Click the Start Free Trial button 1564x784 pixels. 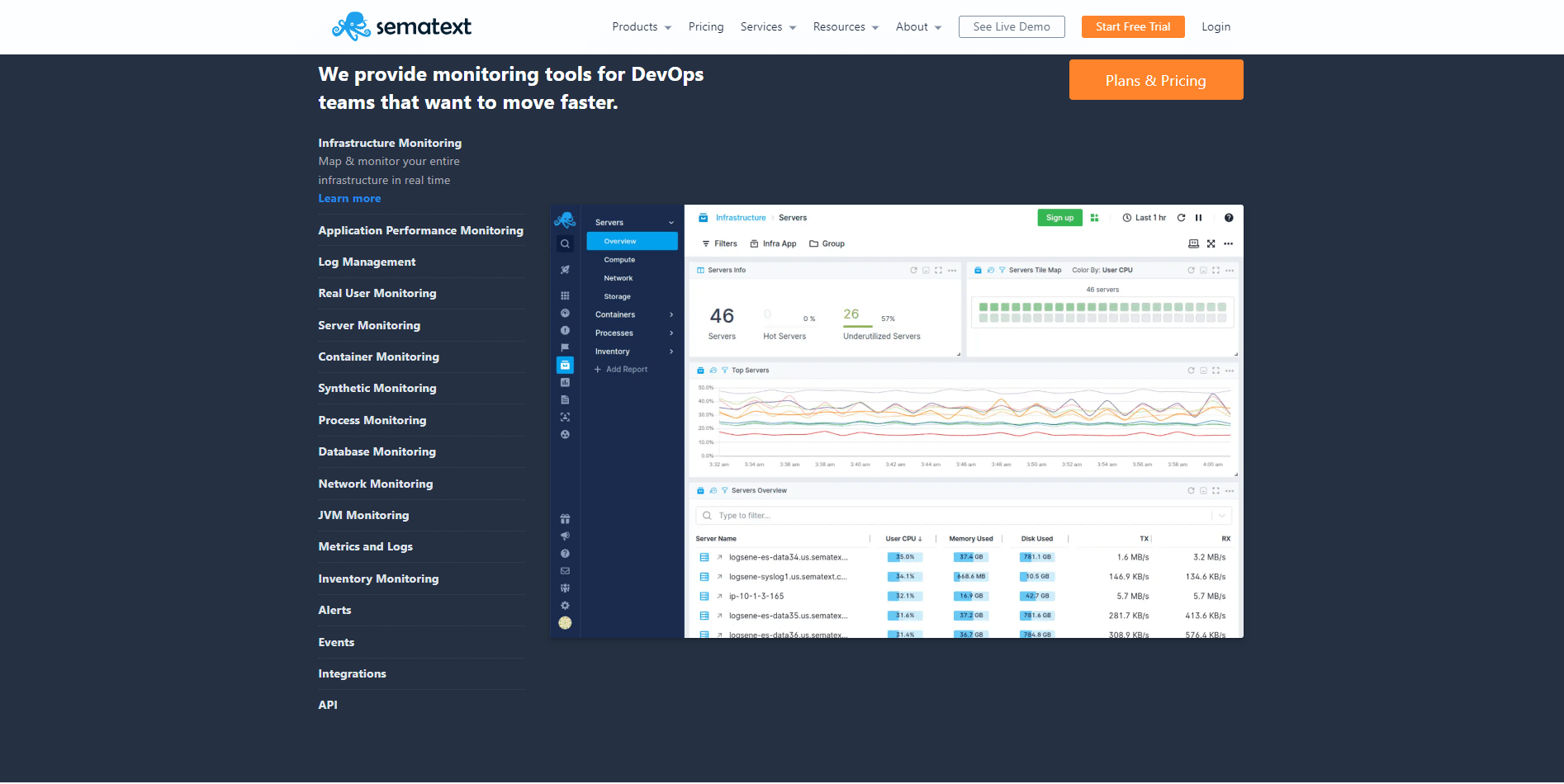coord(1133,26)
